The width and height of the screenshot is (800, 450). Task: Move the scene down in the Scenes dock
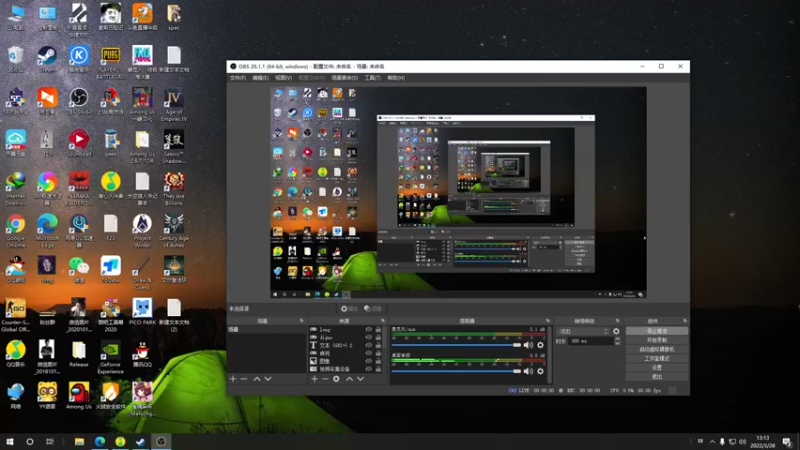[x=268, y=379]
